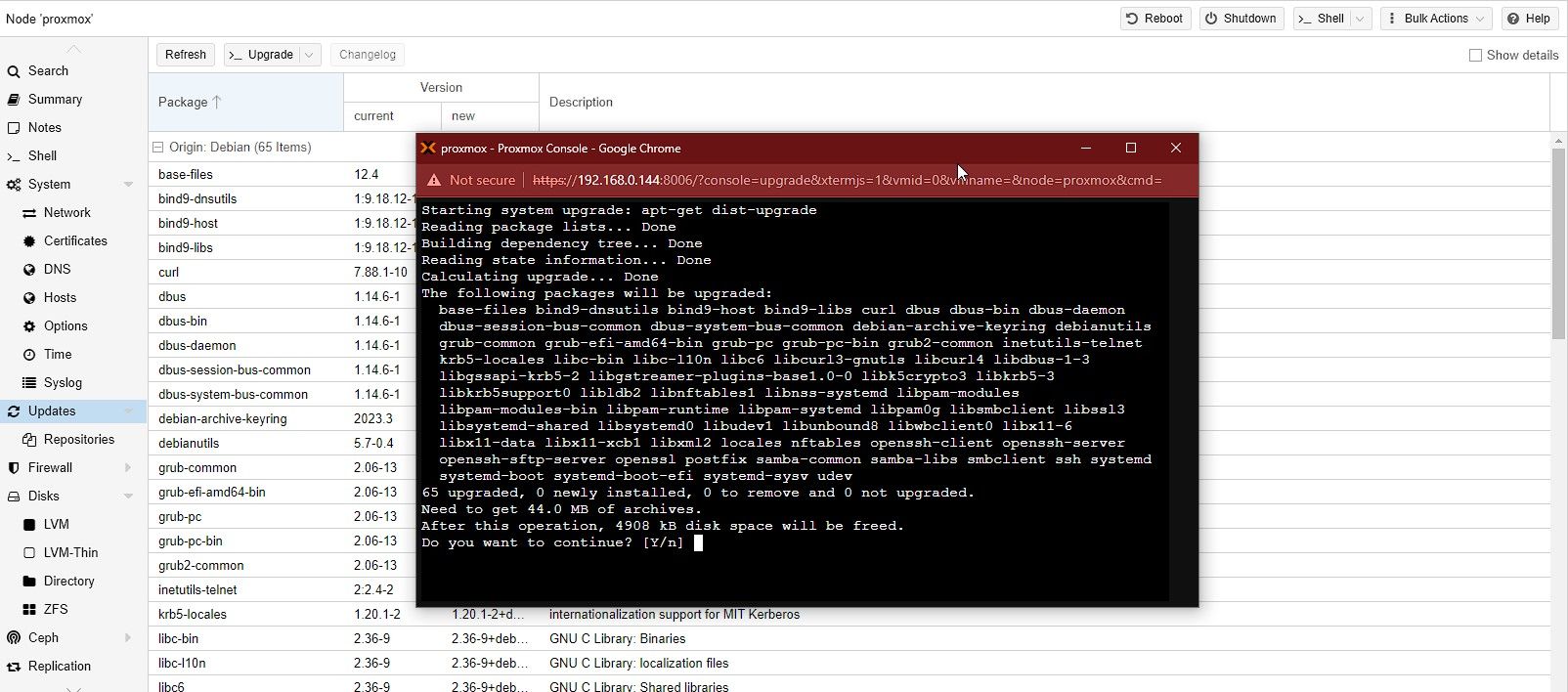Sort by the Package column header
1568x692 pixels.
pos(245,102)
